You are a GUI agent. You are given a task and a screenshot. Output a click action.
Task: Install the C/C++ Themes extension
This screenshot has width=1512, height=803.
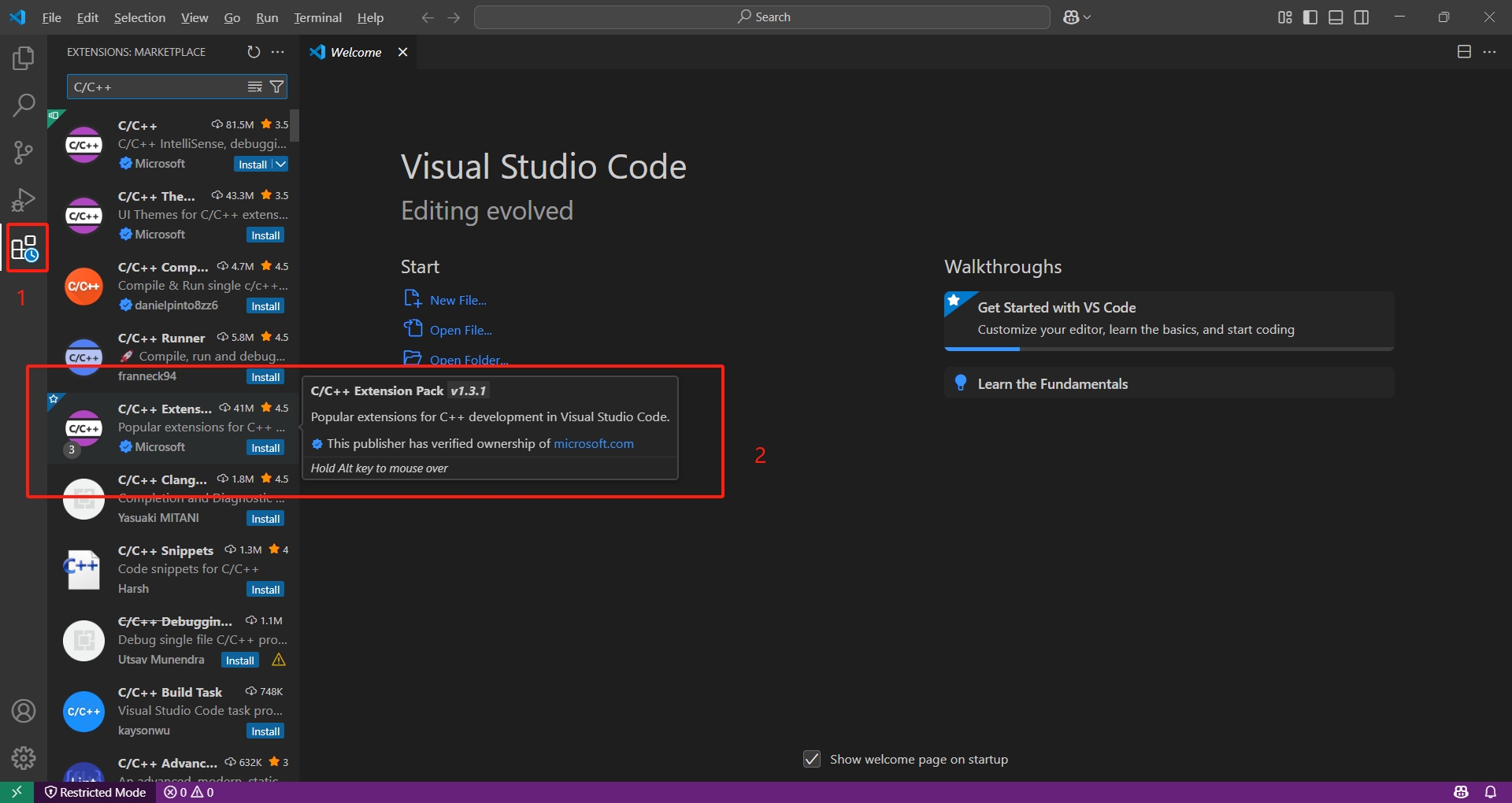click(x=265, y=235)
